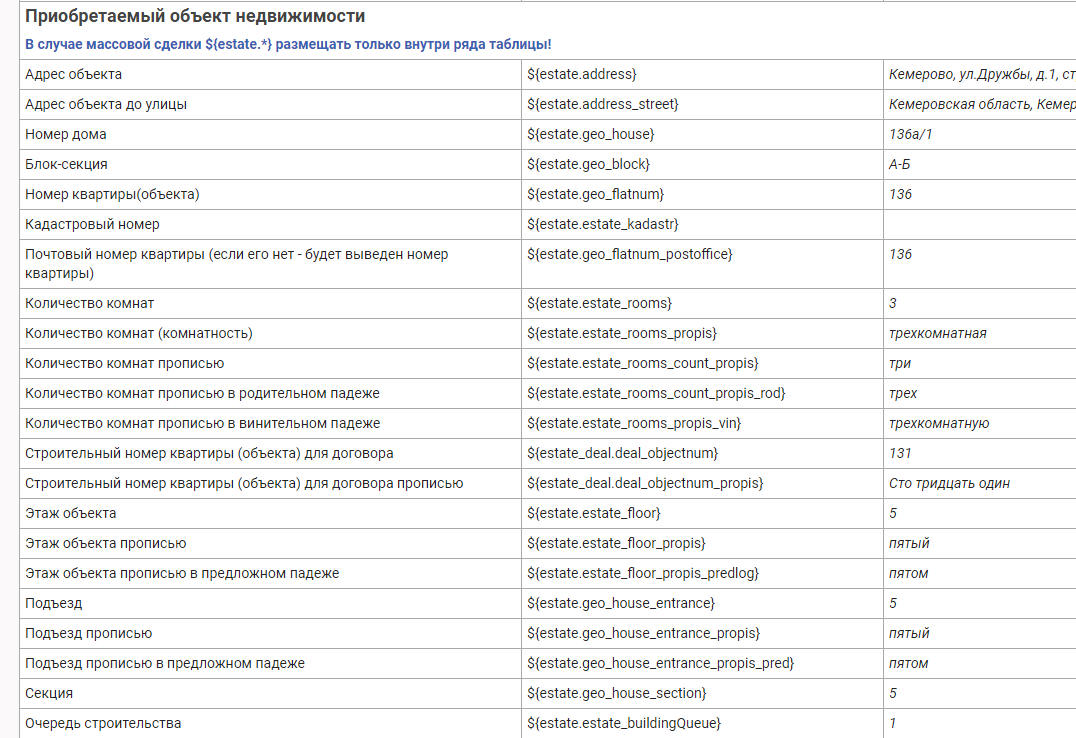Image resolution: width=1076 pixels, height=738 pixels.
Task: Select the ${estate_deal.deal_objectnum} variable cell
Action: point(622,453)
